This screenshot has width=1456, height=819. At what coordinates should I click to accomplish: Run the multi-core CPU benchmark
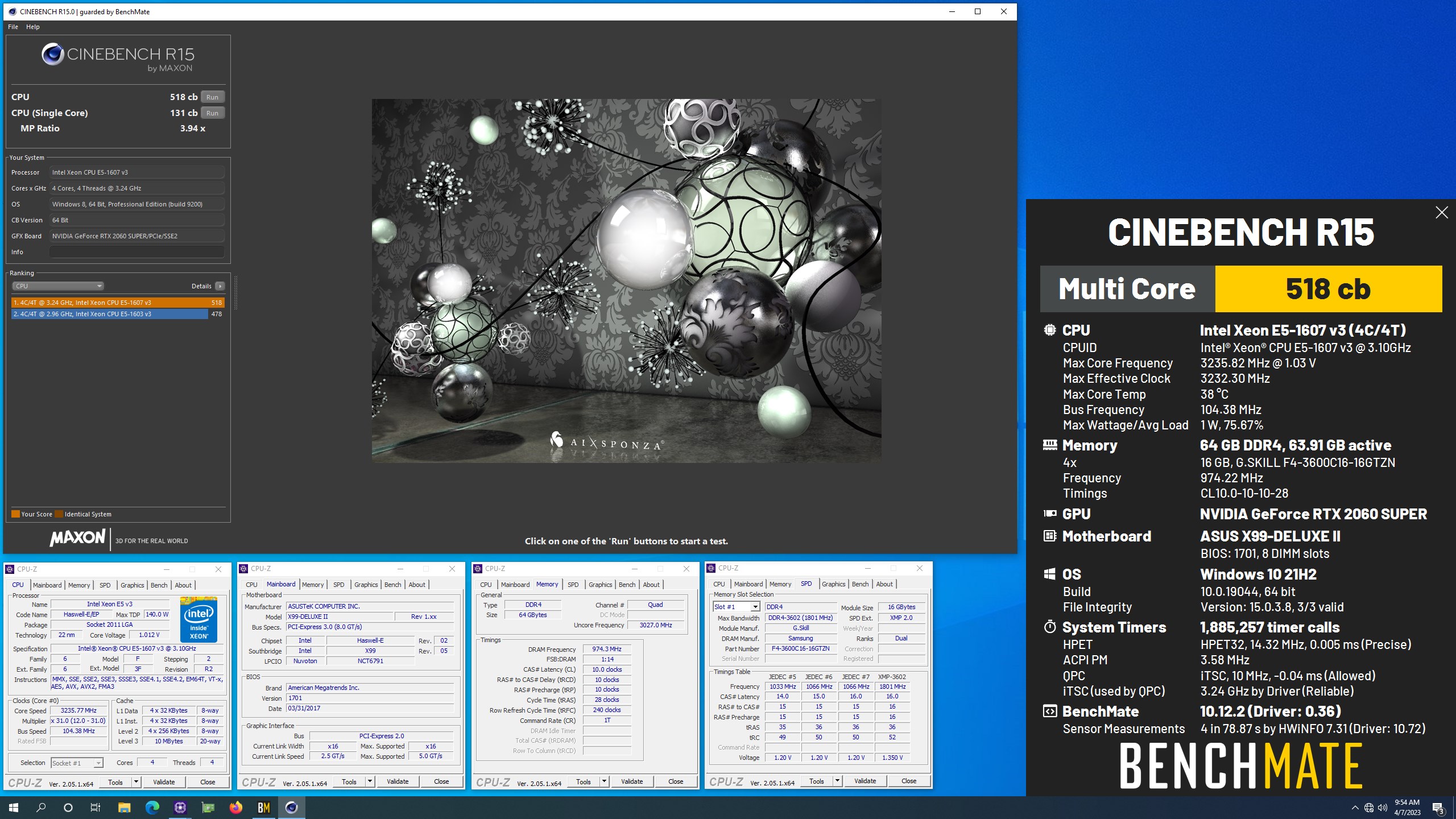pyautogui.click(x=213, y=97)
